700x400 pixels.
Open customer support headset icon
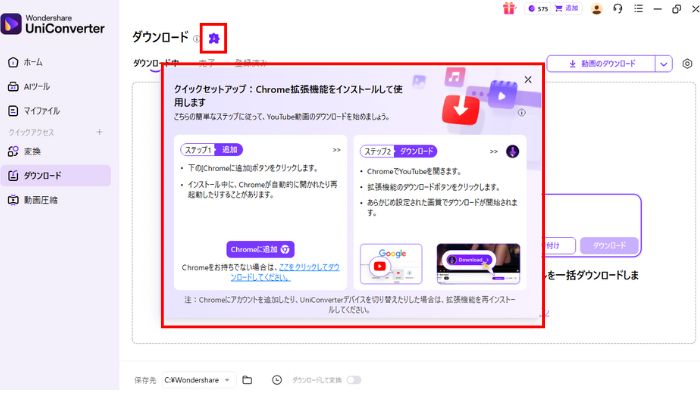pyautogui.click(x=618, y=8)
